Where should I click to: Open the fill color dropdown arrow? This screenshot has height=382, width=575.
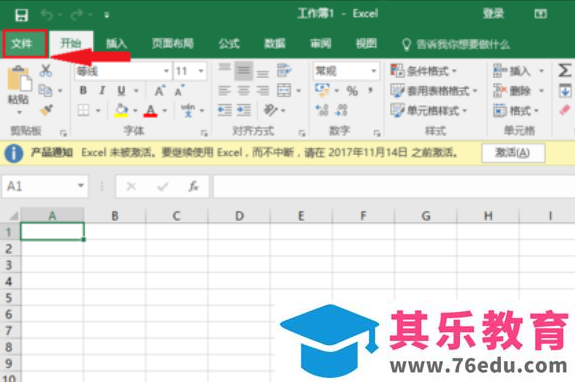(x=135, y=110)
